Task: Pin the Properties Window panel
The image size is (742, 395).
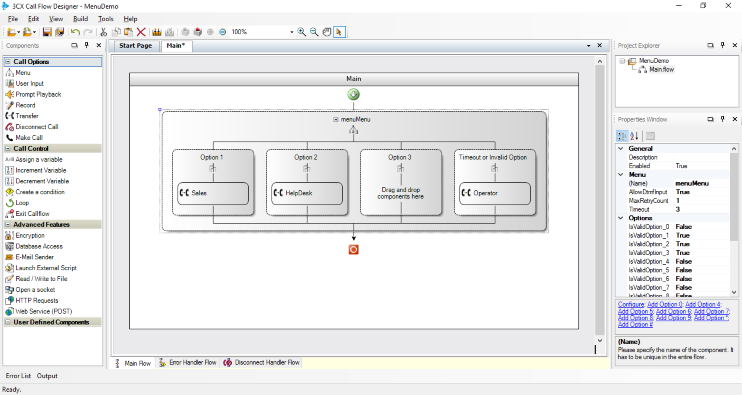Action: pyautogui.click(x=722, y=119)
